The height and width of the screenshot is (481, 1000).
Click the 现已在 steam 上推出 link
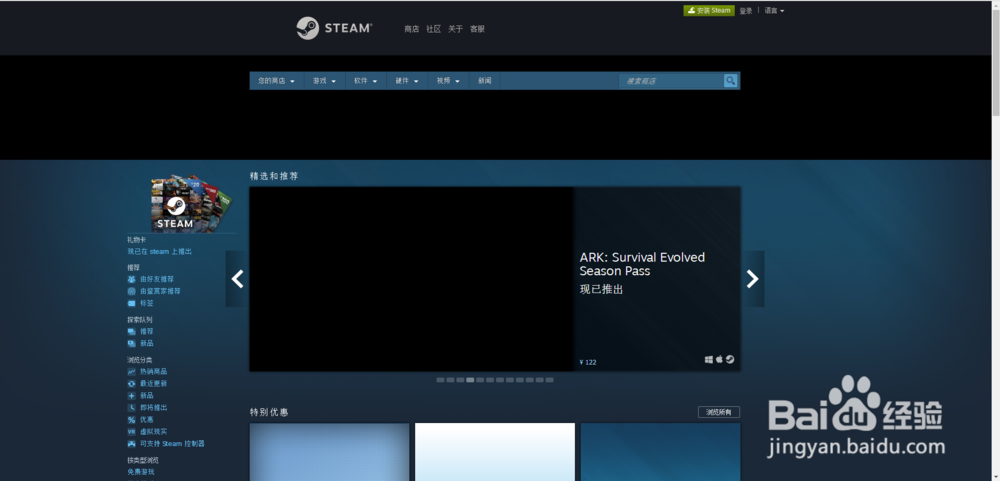[159, 252]
